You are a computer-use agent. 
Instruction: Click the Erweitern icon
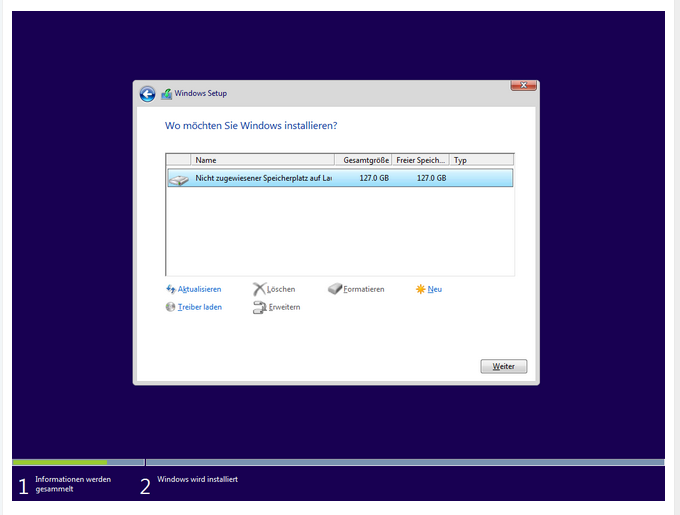259,307
